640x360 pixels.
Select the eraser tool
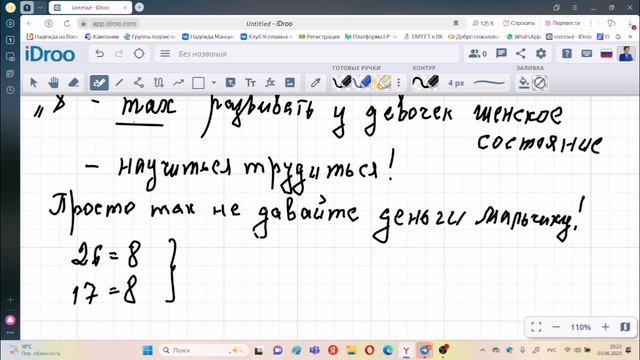point(73,83)
